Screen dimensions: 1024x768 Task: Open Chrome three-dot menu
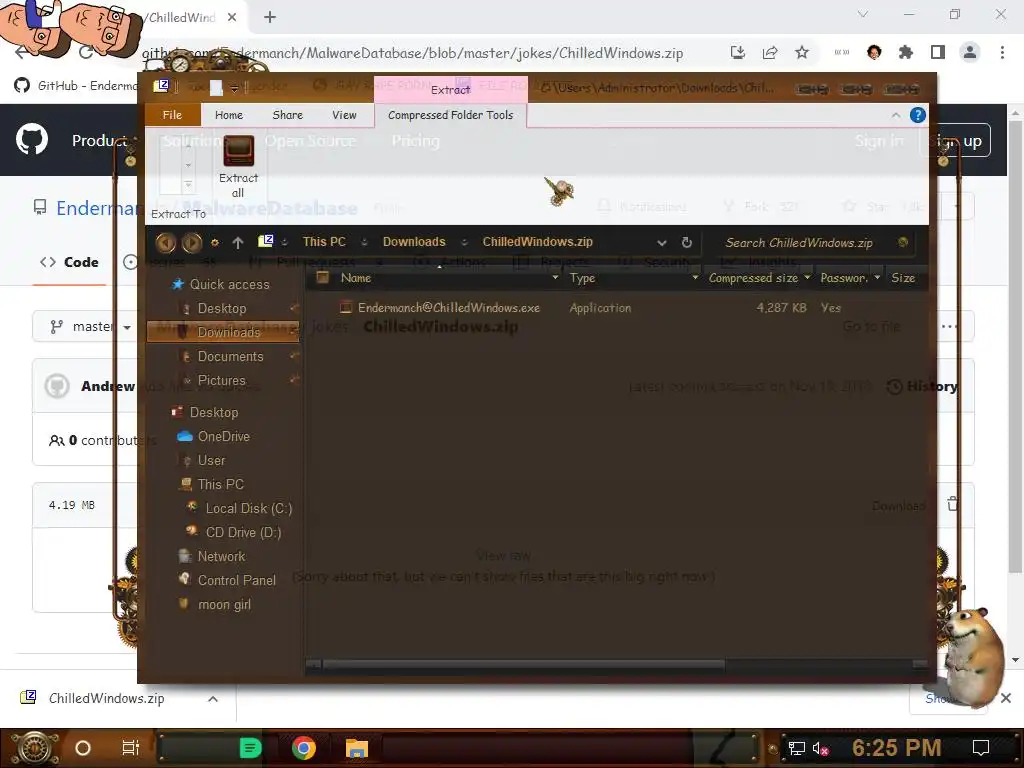point(1002,52)
